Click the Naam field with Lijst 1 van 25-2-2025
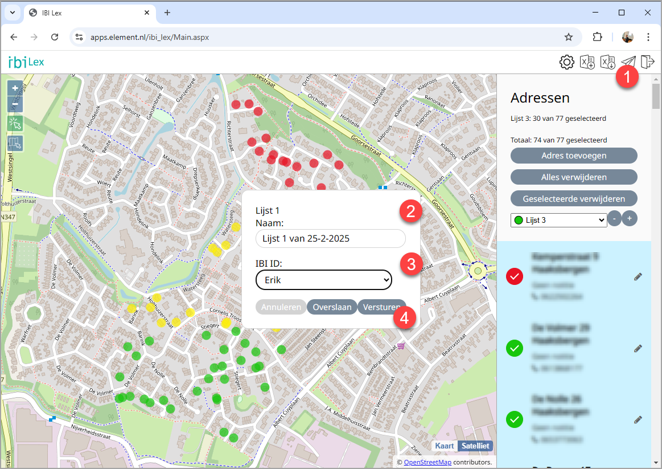Screen dimensions: 662x469 coord(331,239)
